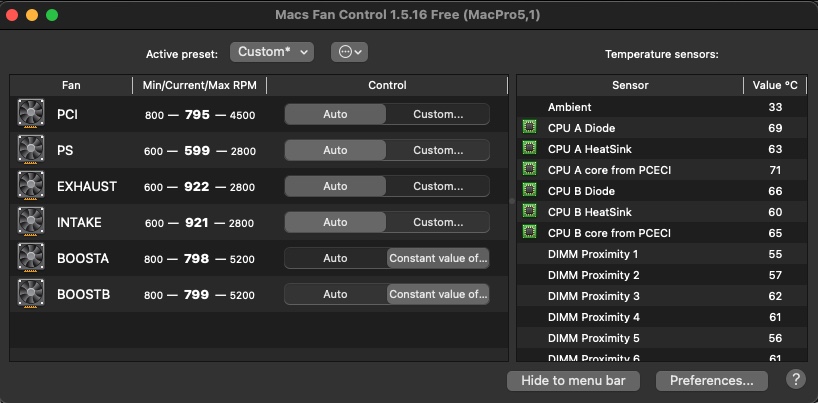Viewport: 818px width, 403px height.
Task: Set EXHAUST fan to Custom control
Action: (438, 186)
